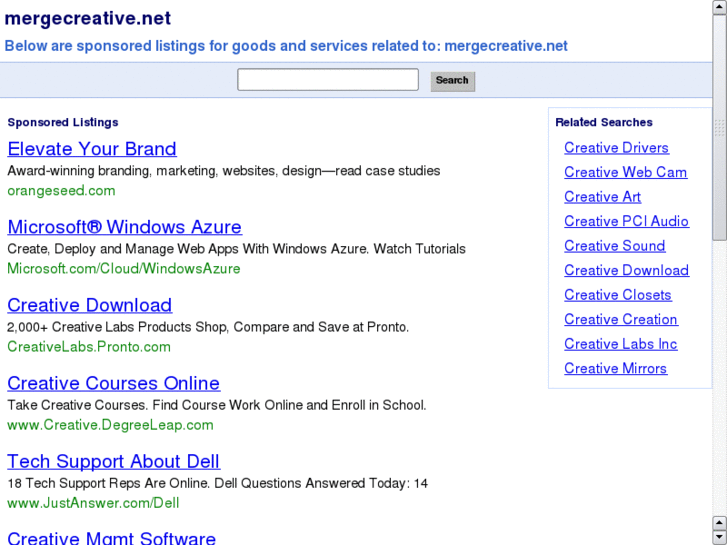Select Creative Closets related search
The image size is (727, 545).
[618, 295]
